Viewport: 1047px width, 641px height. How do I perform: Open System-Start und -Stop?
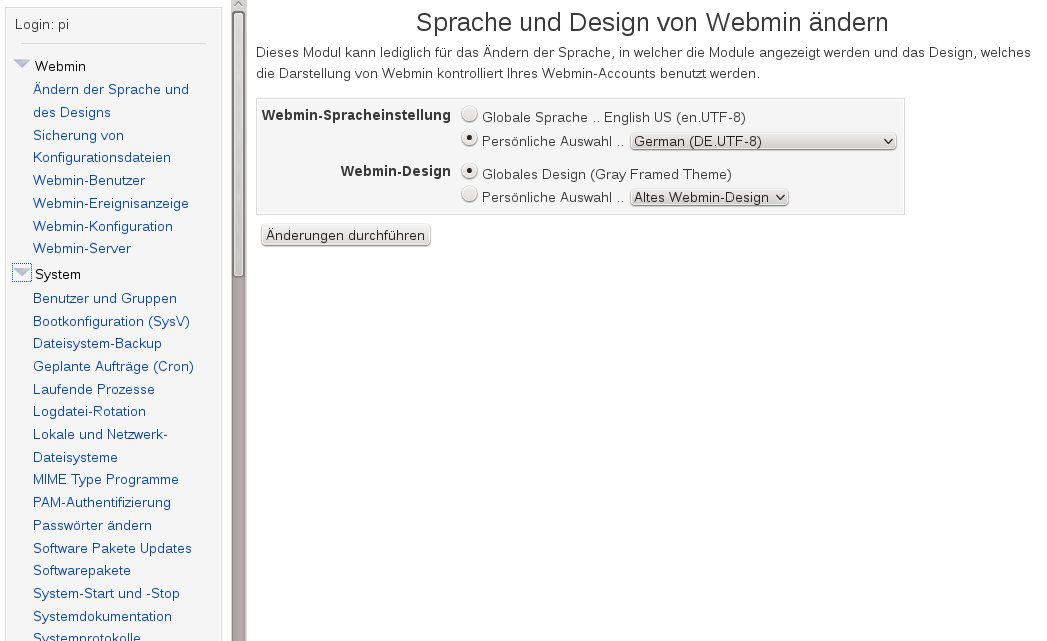[x=106, y=594]
